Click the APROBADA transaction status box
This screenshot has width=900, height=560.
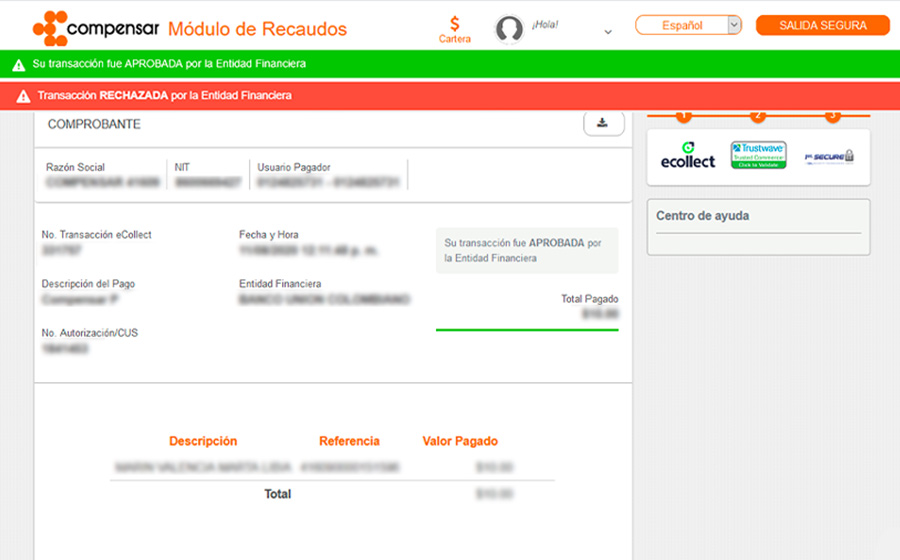[527, 251]
